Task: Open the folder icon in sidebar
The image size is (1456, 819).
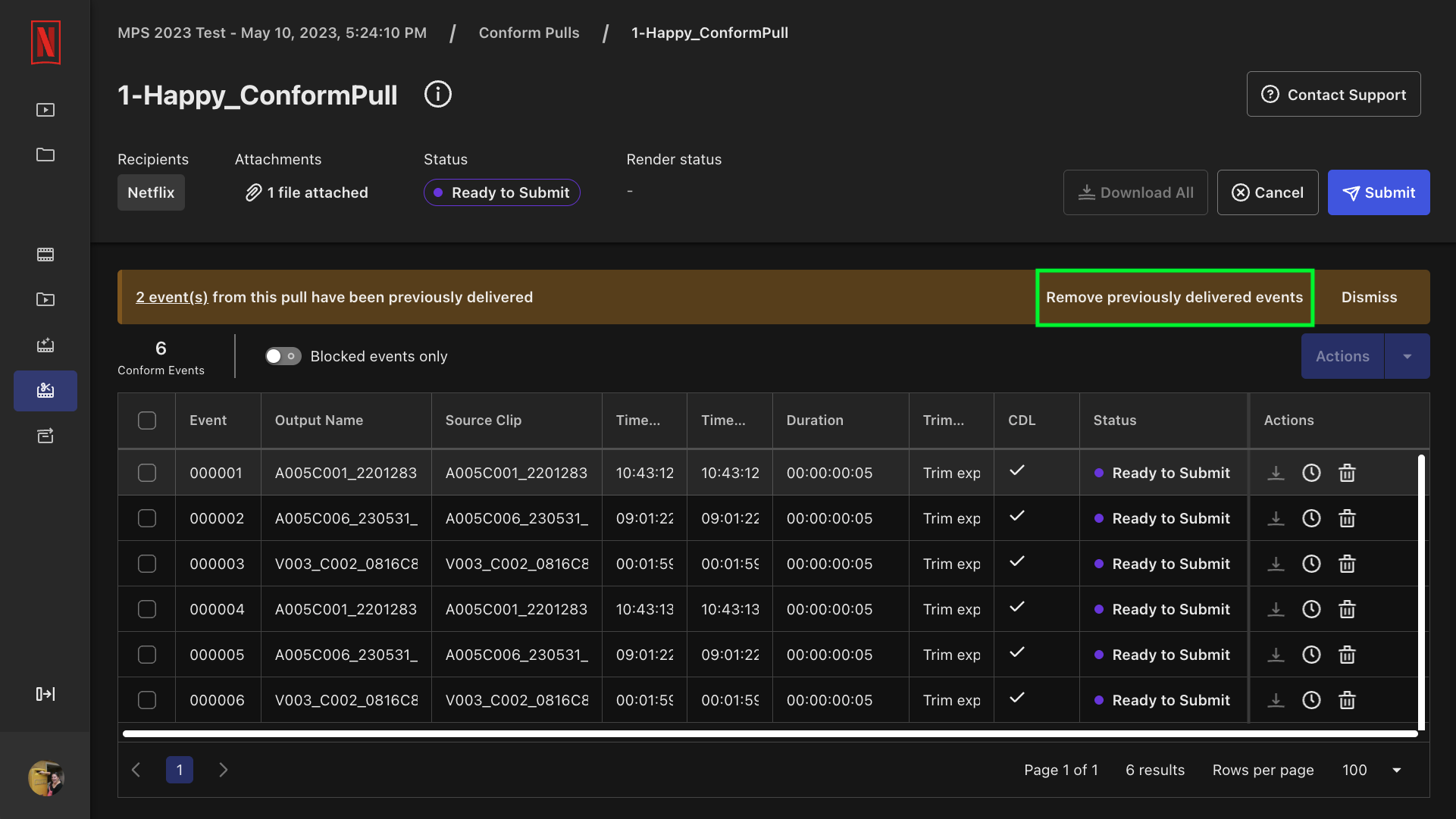Action: (45, 155)
